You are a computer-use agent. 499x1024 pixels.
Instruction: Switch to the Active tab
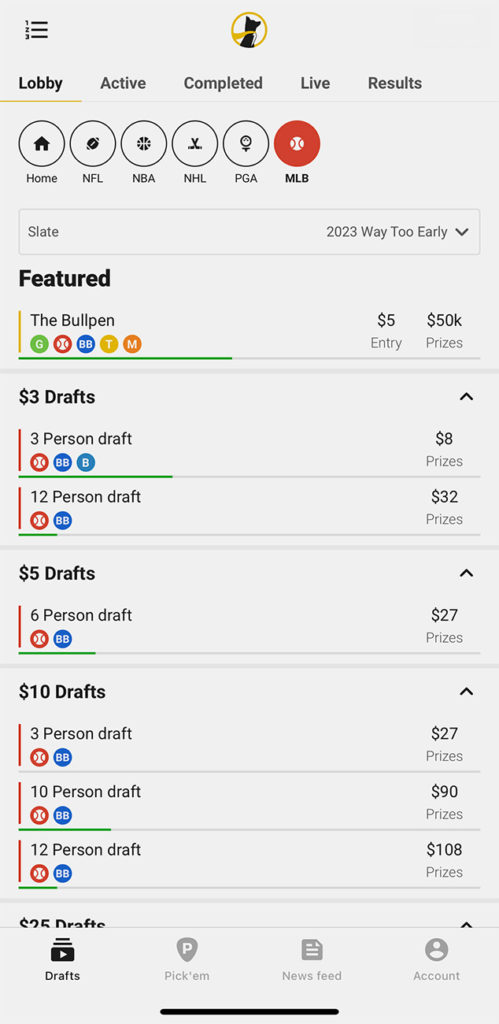[x=123, y=83]
